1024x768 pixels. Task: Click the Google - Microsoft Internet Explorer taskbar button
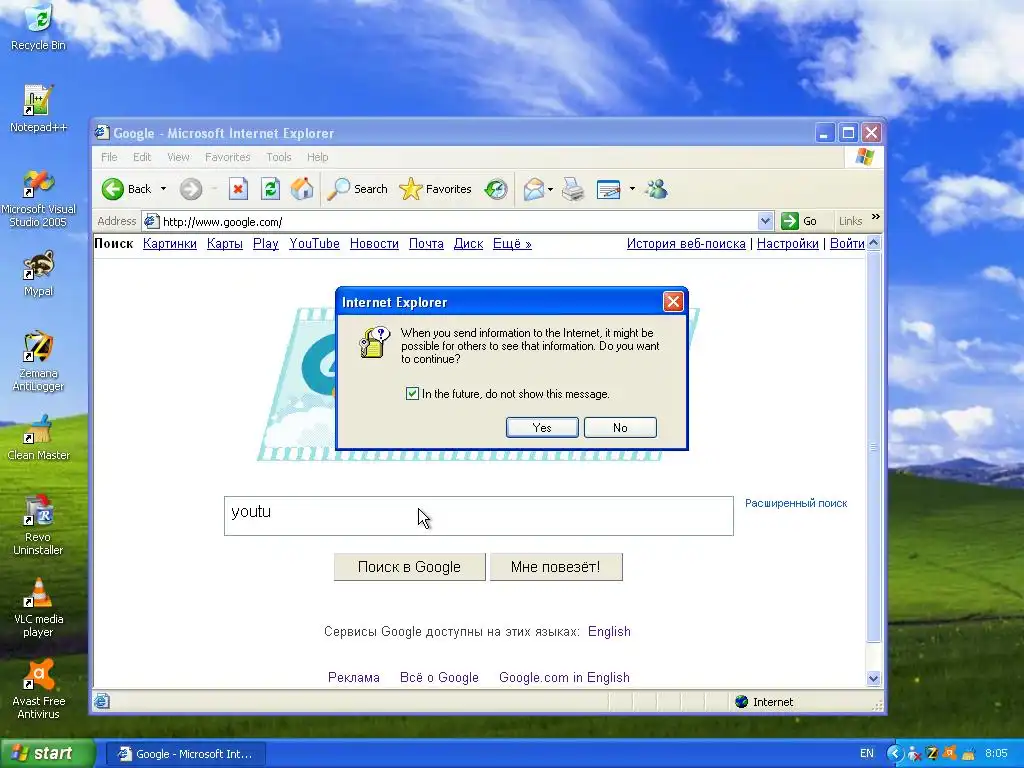185,754
